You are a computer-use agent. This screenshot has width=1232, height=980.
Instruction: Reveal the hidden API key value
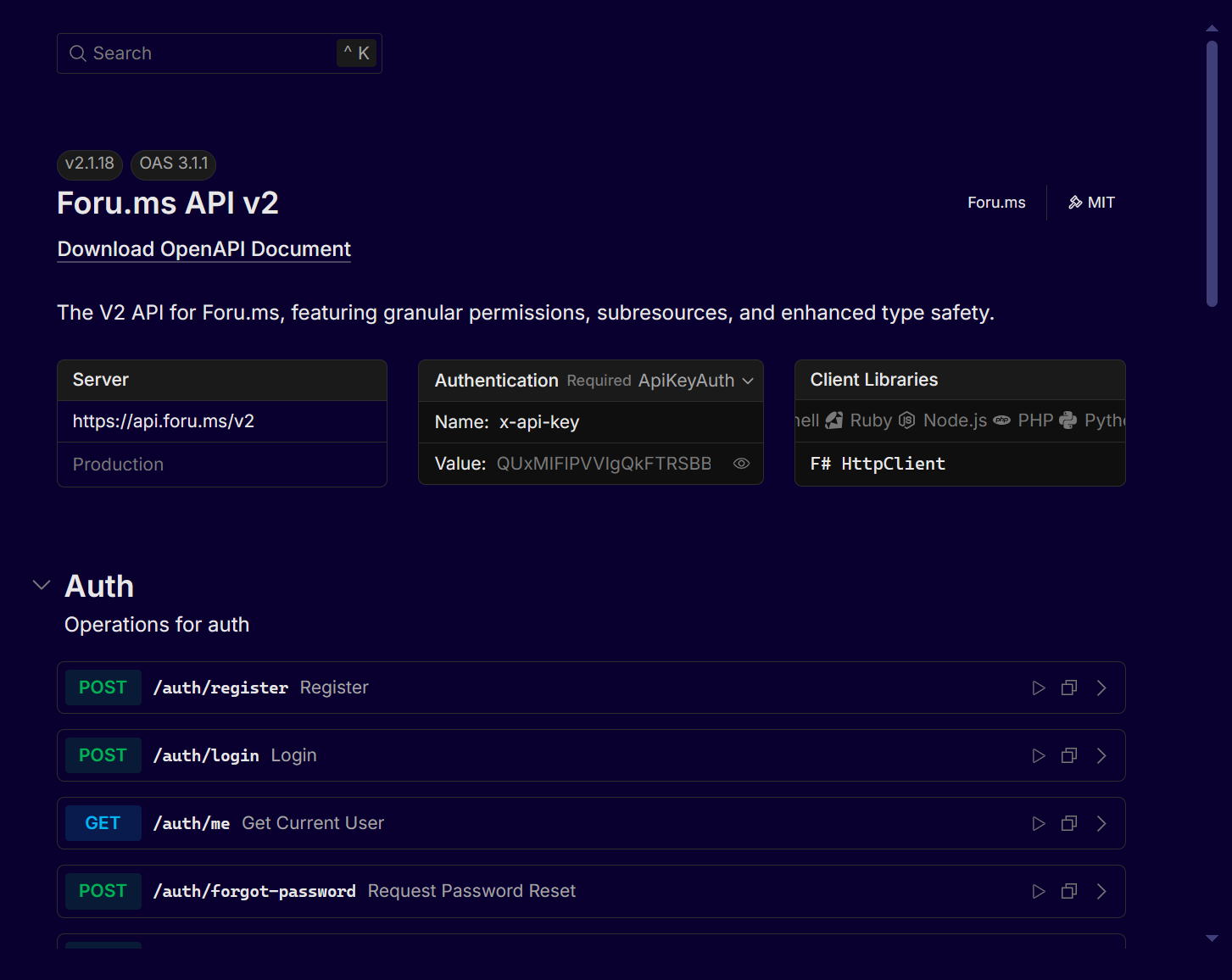point(741,464)
